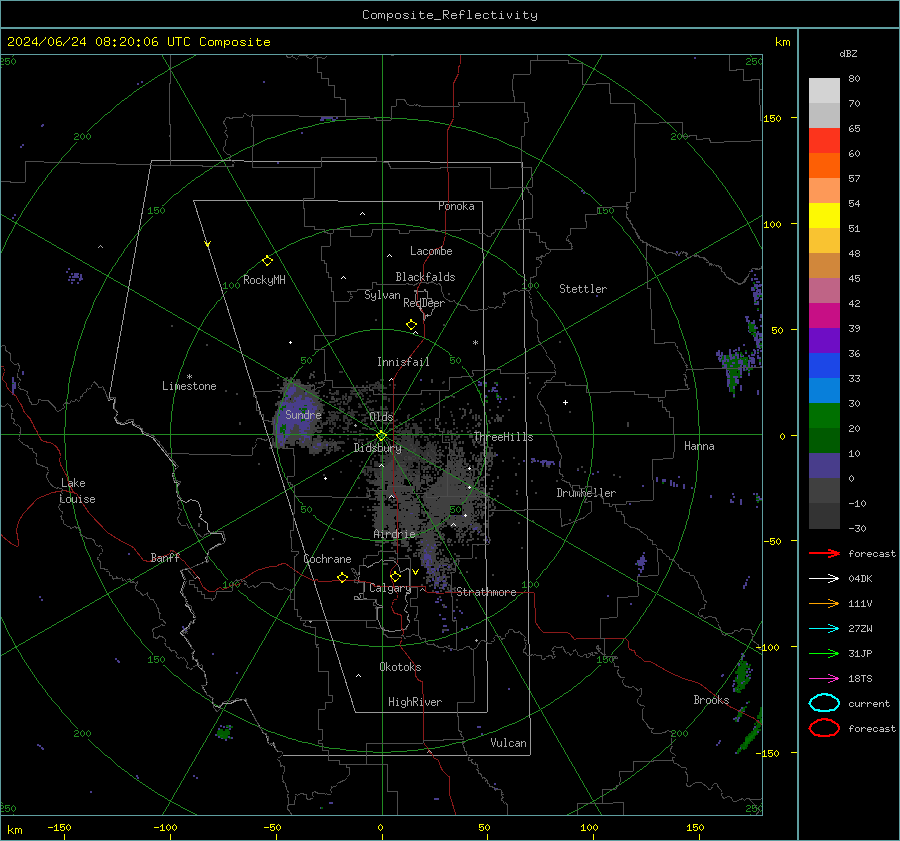
Task: Select the Blackfalds label on the map
Action: point(425,277)
